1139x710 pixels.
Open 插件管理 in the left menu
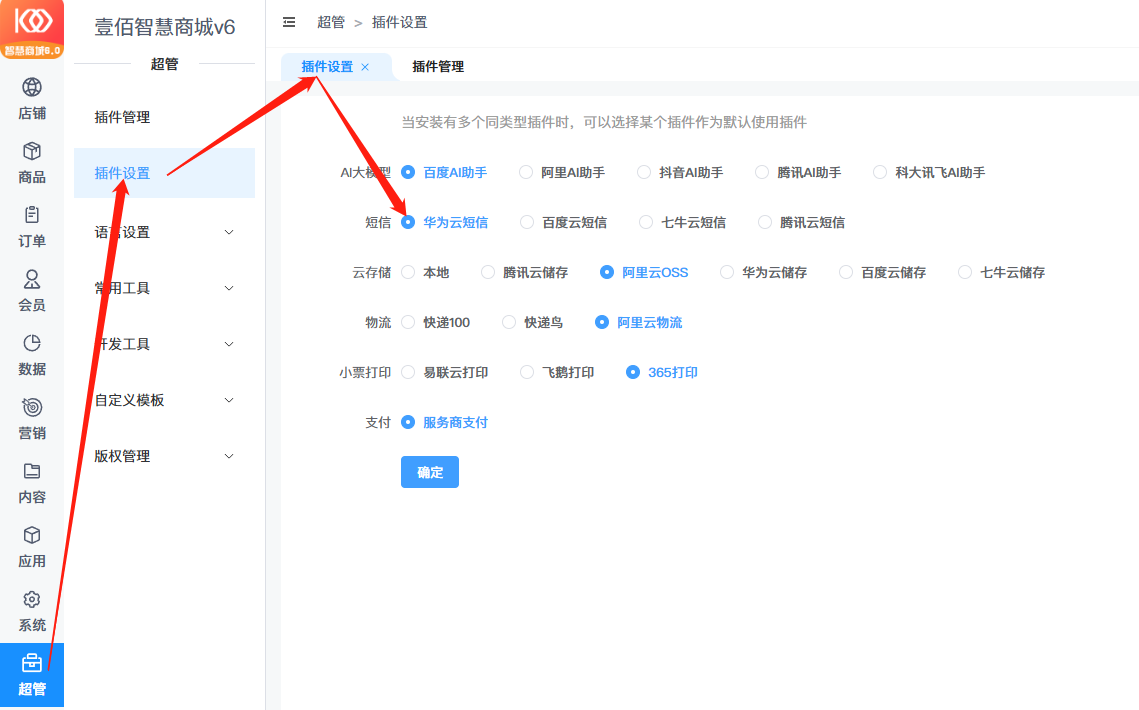[x=122, y=117]
